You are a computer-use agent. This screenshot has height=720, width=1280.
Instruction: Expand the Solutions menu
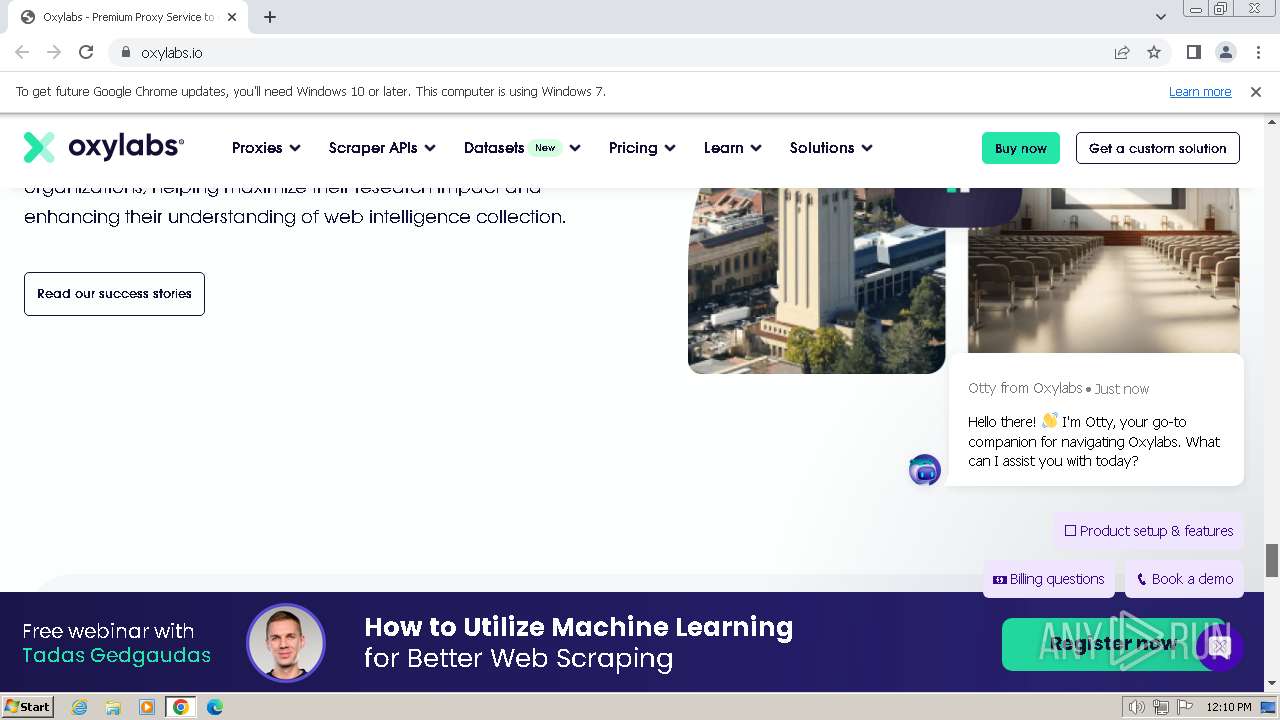[831, 148]
